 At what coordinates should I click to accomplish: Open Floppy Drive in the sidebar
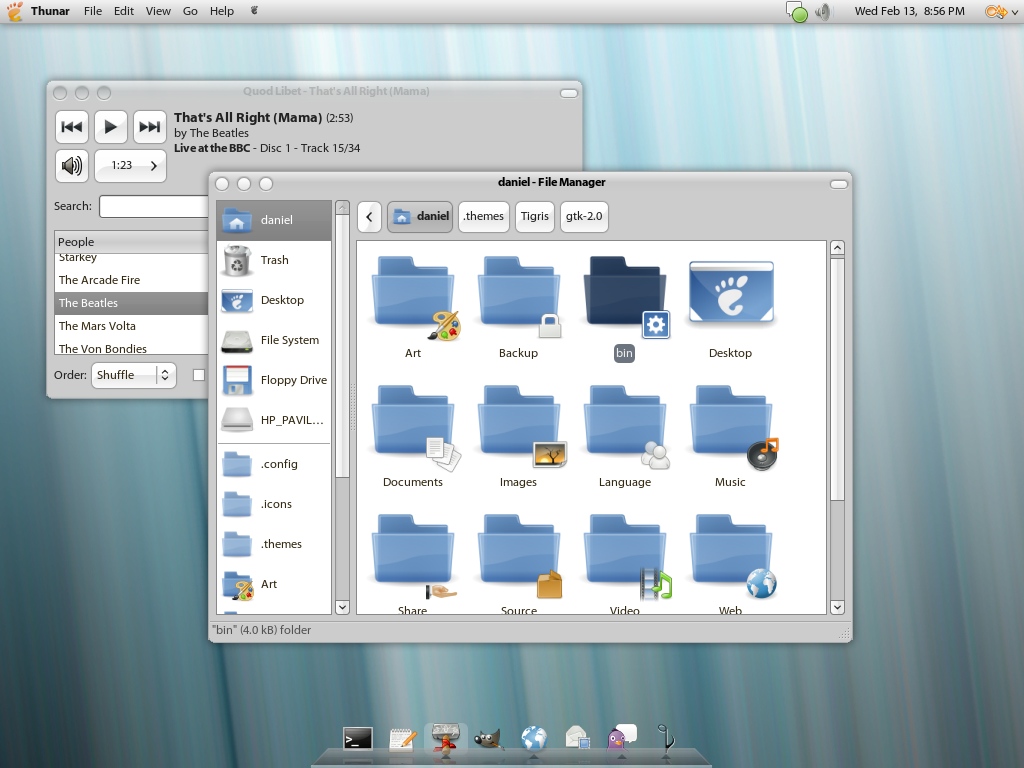(274, 380)
